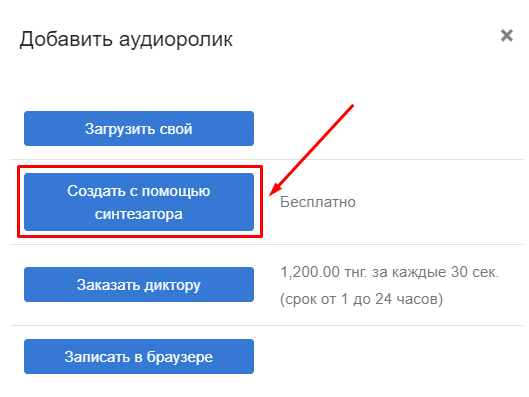Click the word Добавить in the heading
Image resolution: width=529 pixels, height=397 pixels.
pos(66,39)
